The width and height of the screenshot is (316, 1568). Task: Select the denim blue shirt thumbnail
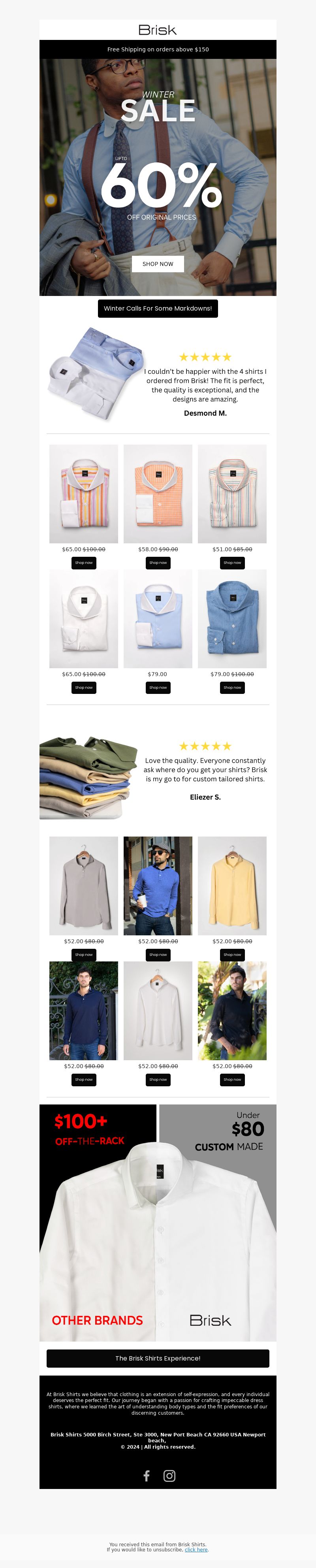click(232, 618)
